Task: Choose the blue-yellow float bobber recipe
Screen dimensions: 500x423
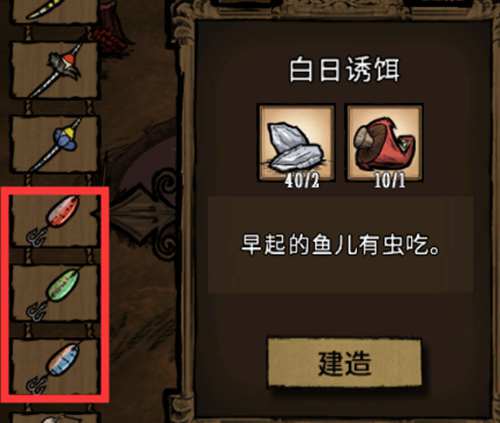Action: coord(55,145)
